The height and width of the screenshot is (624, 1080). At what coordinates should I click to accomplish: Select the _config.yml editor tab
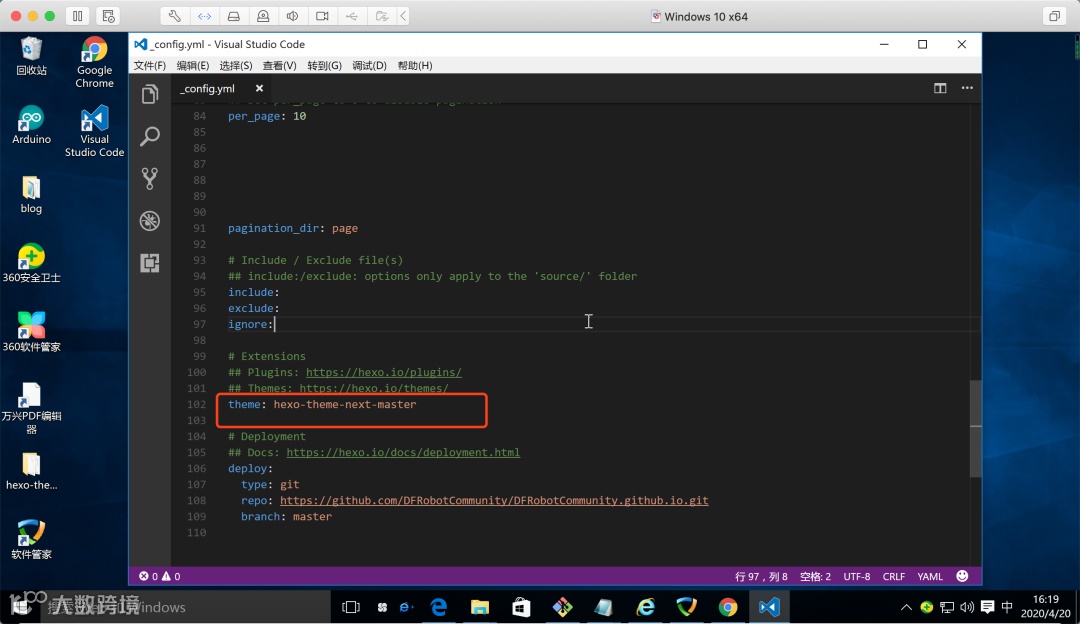[221, 88]
